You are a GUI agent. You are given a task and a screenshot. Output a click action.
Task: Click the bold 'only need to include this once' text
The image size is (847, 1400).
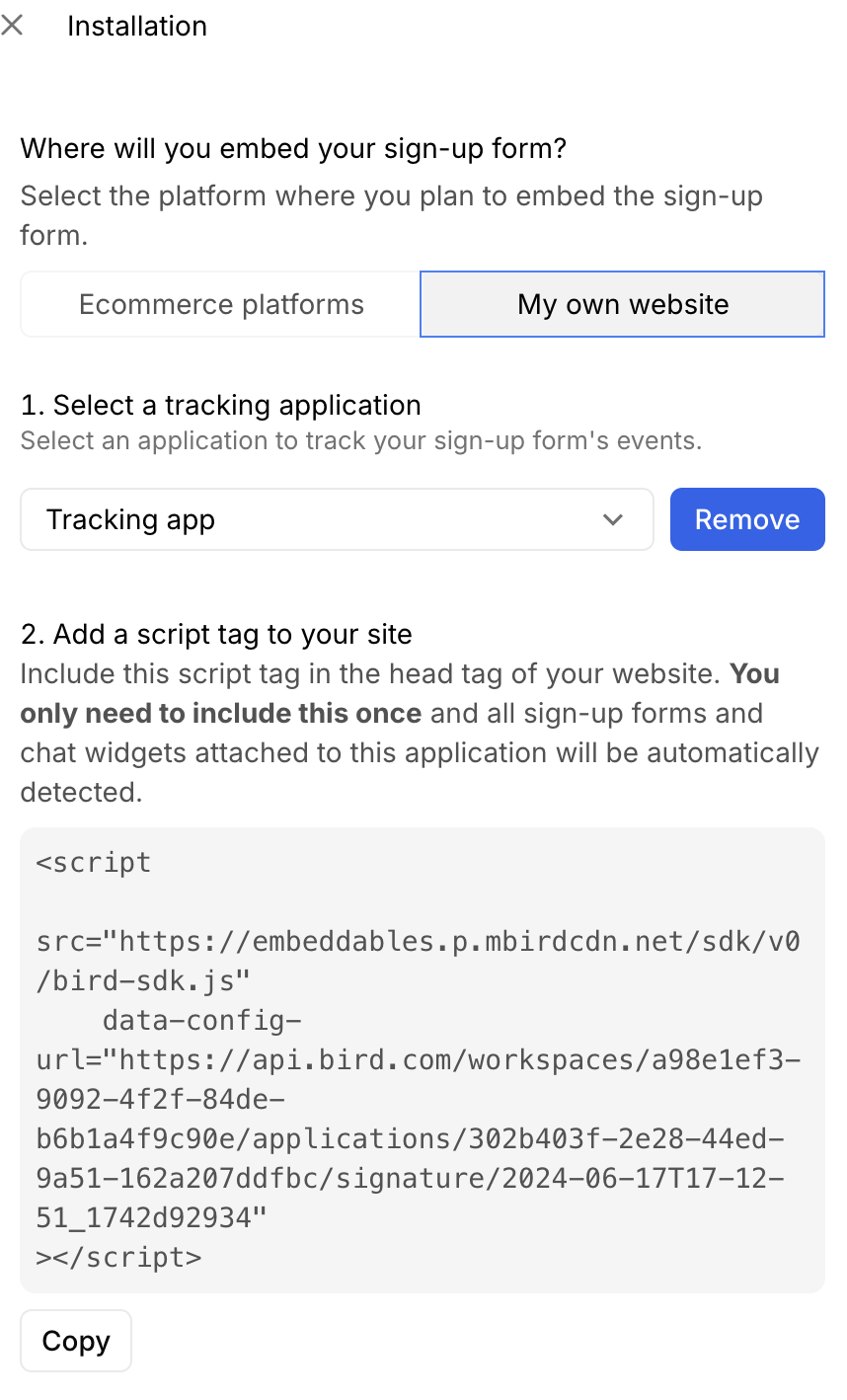[x=221, y=713]
